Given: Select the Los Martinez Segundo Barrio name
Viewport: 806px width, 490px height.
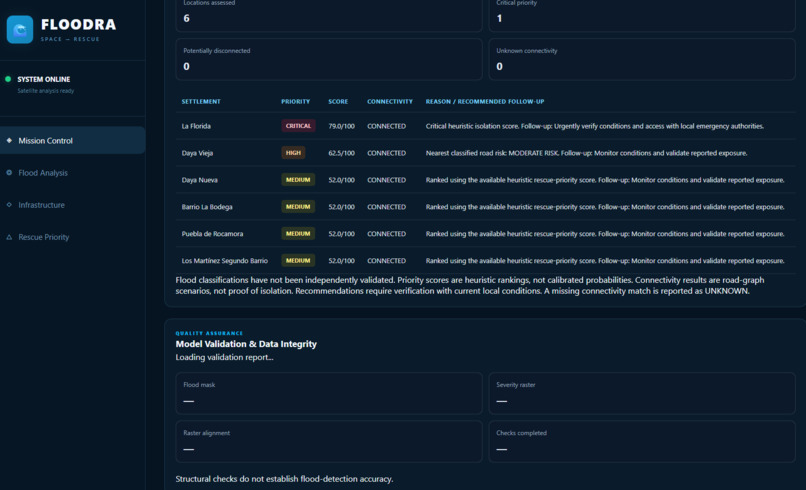Looking at the screenshot, I should [225, 261].
